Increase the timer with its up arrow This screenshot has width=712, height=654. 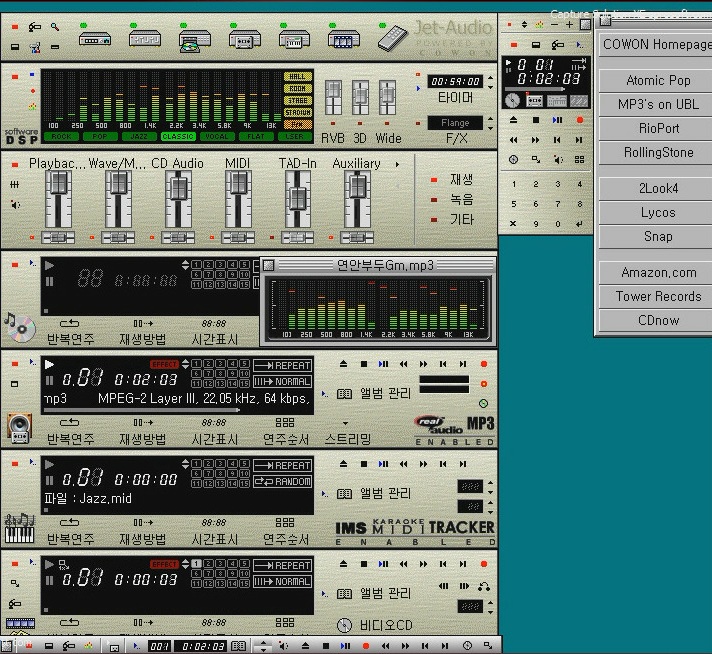point(490,78)
